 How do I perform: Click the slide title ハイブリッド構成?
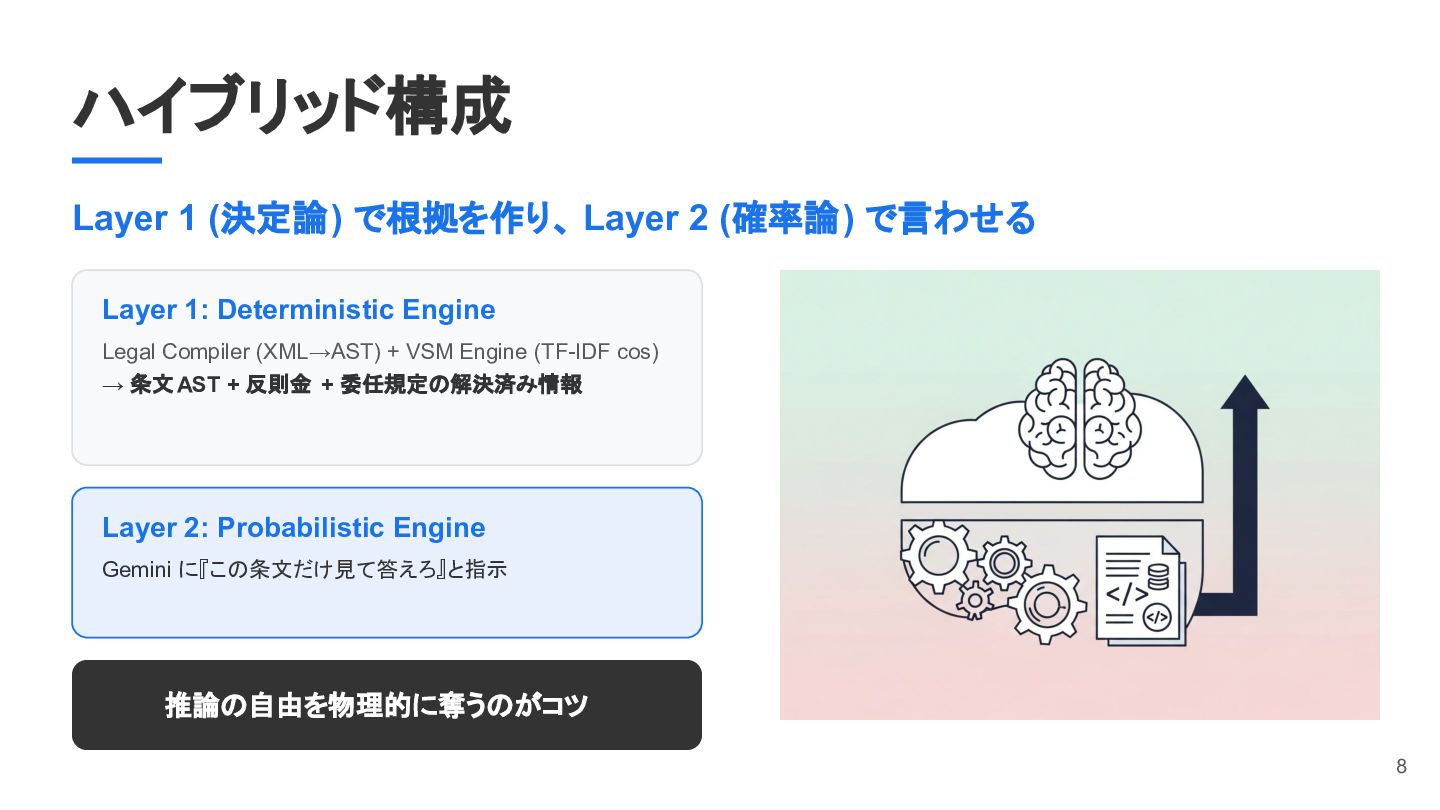(x=292, y=106)
